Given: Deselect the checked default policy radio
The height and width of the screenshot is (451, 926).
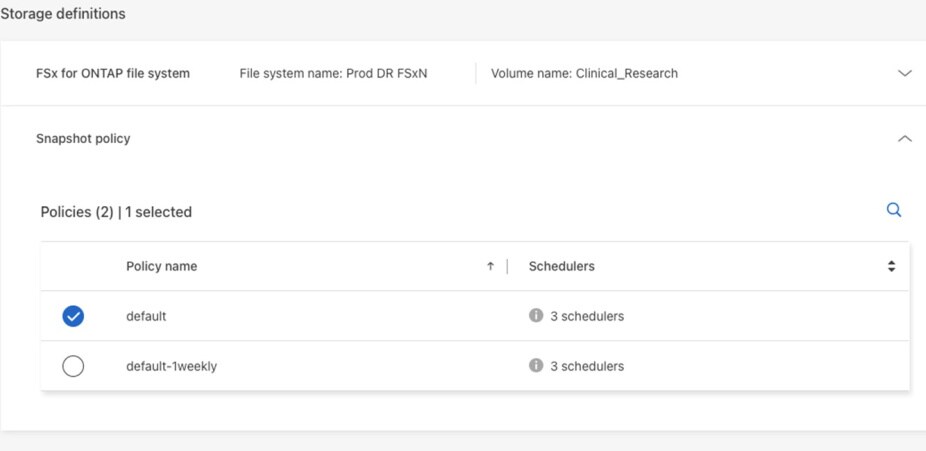Looking at the screenshot, I should click(x=73, y=316).
